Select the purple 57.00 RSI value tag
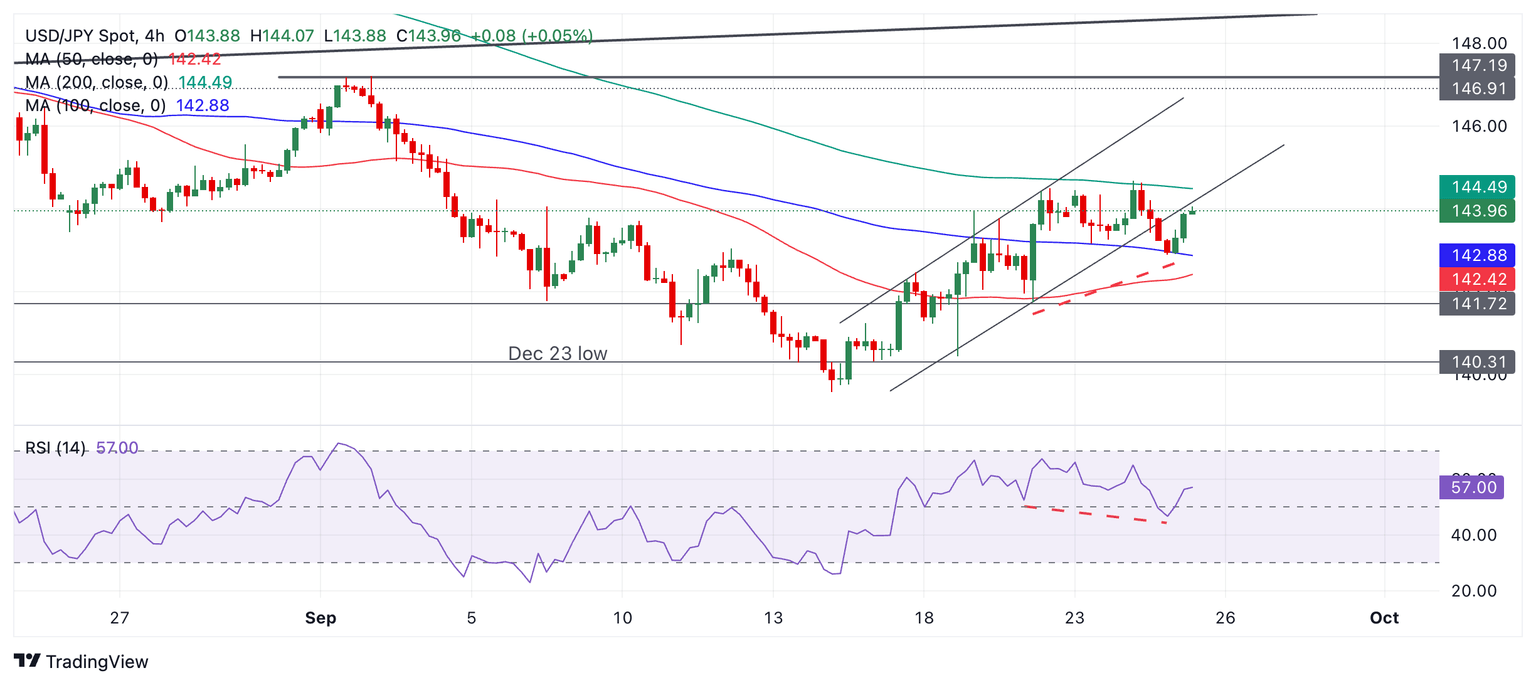Screen dimensions: 1536x685 (1476, 487)
